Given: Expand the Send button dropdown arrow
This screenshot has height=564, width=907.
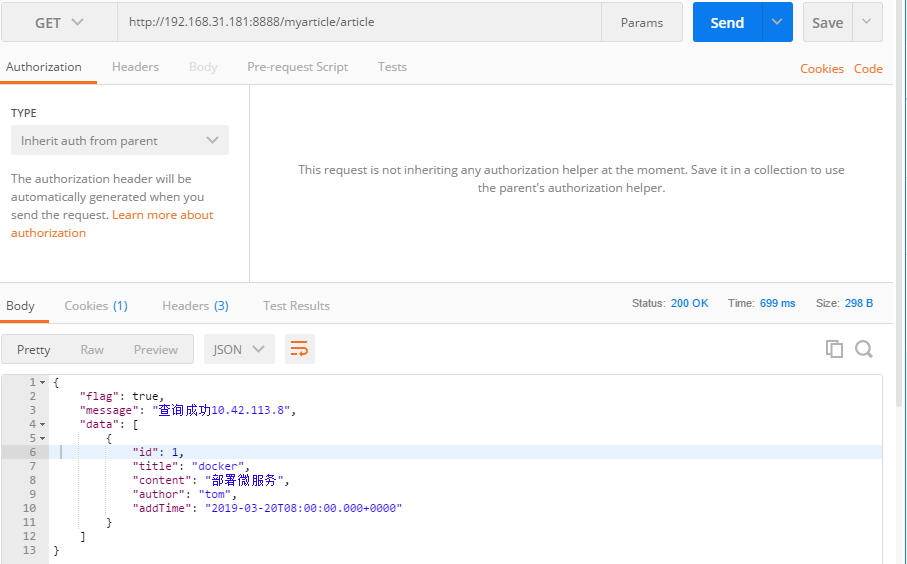Looking at the screenshot, I should (777, 22).
